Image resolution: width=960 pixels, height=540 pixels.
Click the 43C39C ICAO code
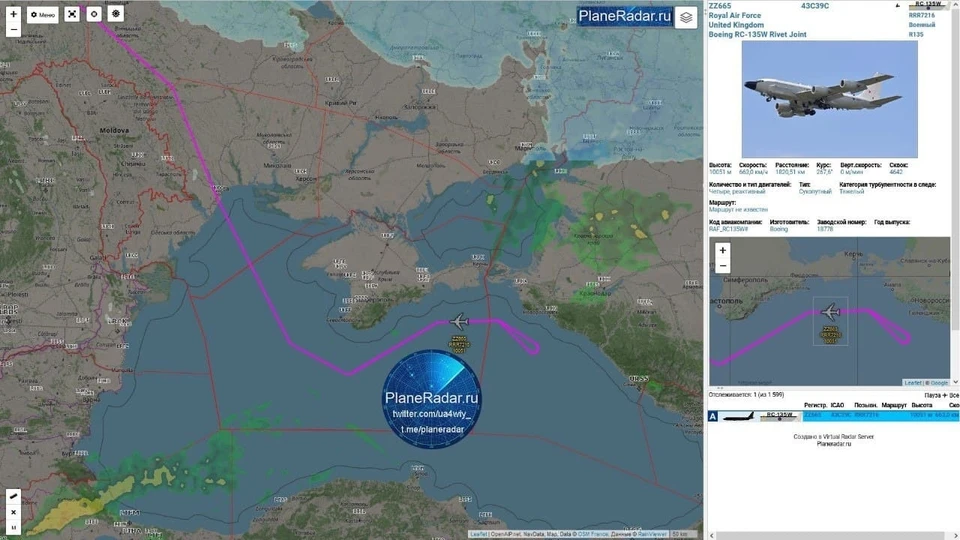[815, 6]
